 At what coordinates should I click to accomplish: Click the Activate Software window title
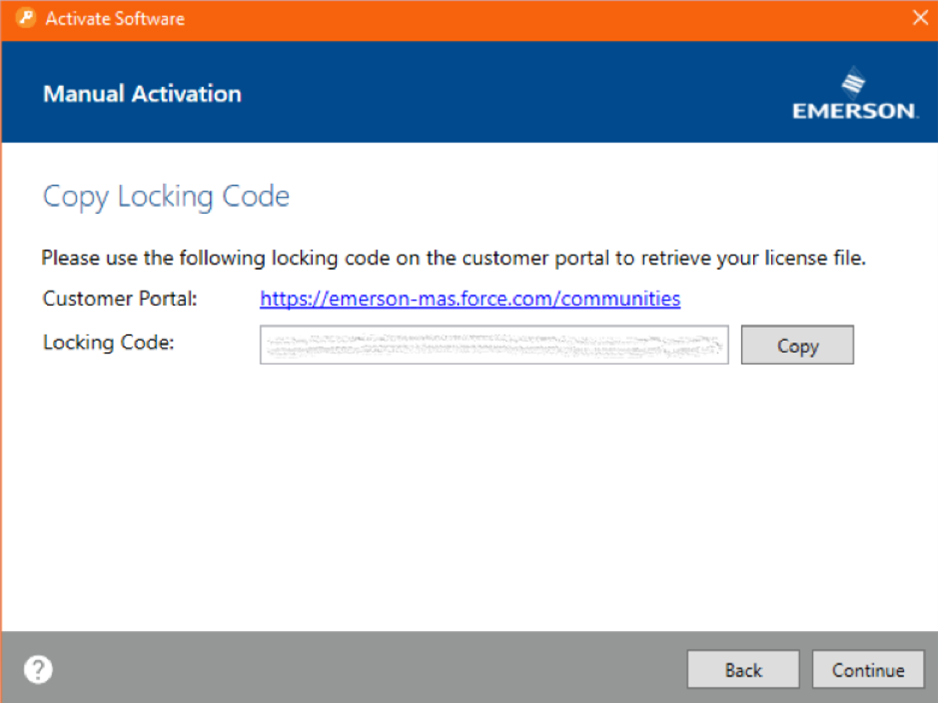coord(115,19)
